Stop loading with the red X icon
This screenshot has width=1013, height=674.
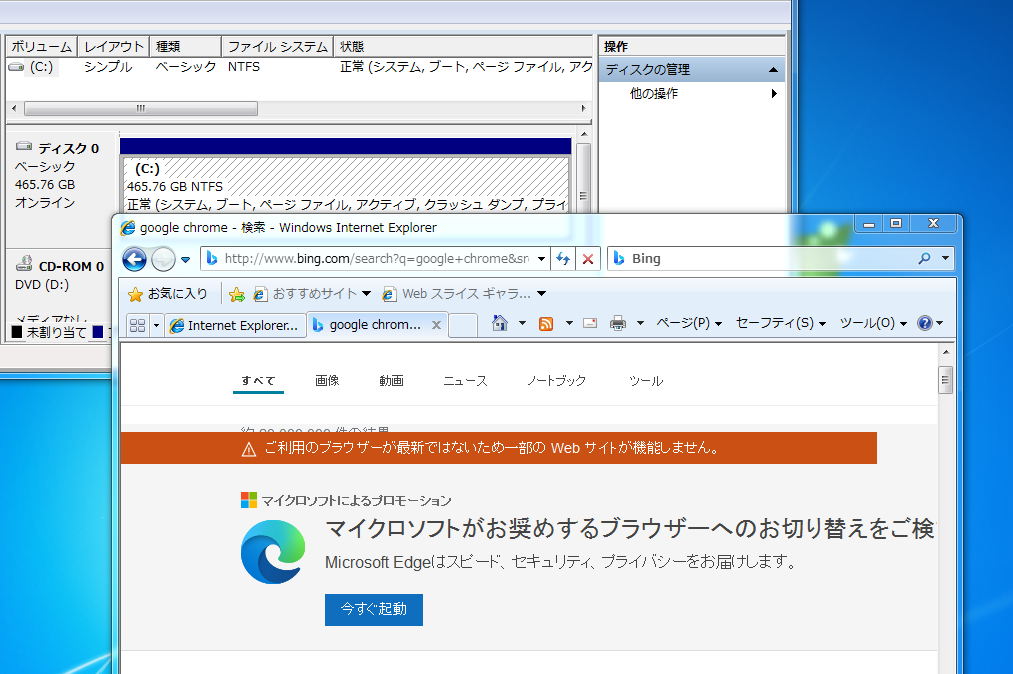(x=588, y=258)
